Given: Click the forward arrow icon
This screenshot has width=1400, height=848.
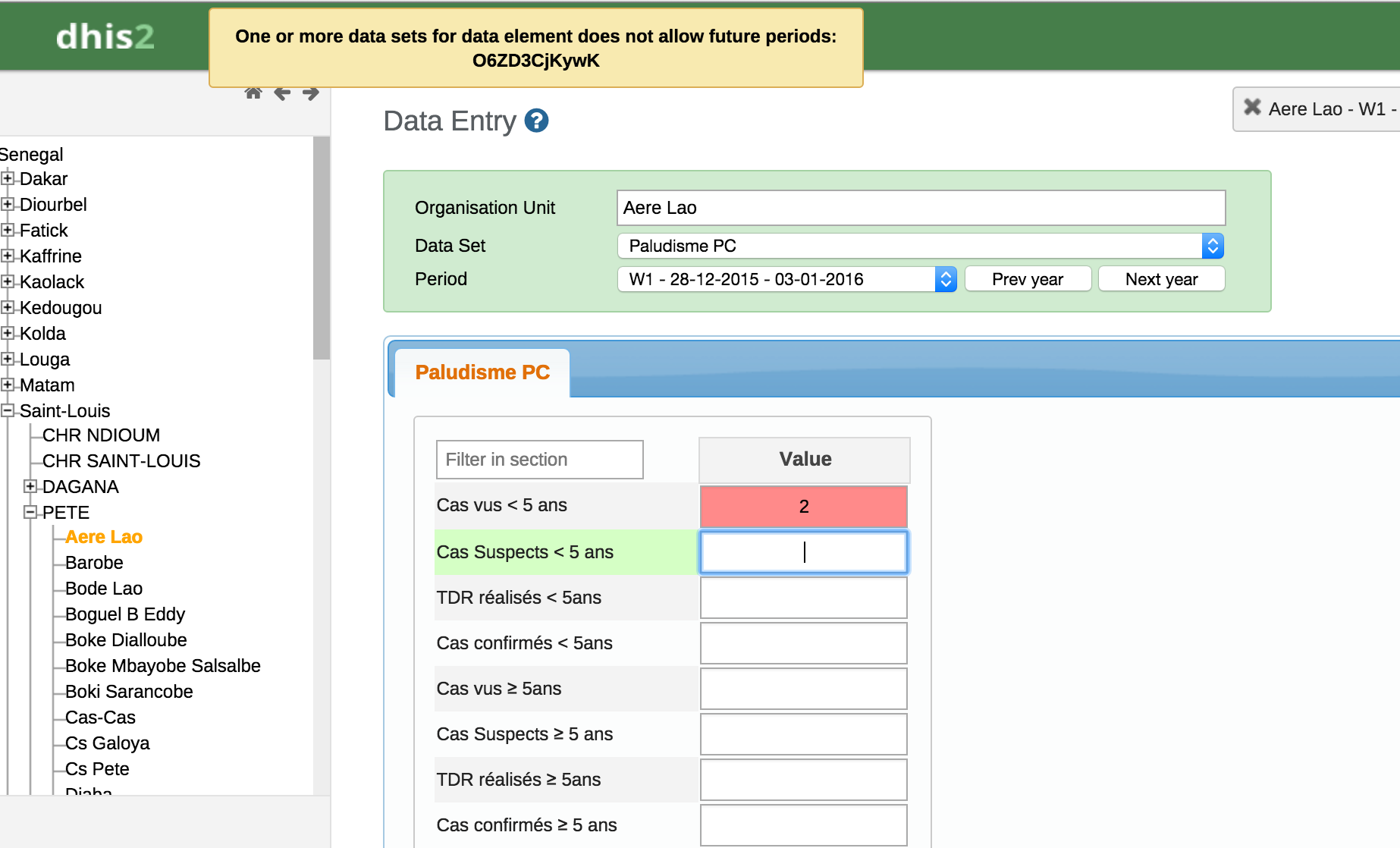Looking at the screenshot, I should click(x=310, y=93).
